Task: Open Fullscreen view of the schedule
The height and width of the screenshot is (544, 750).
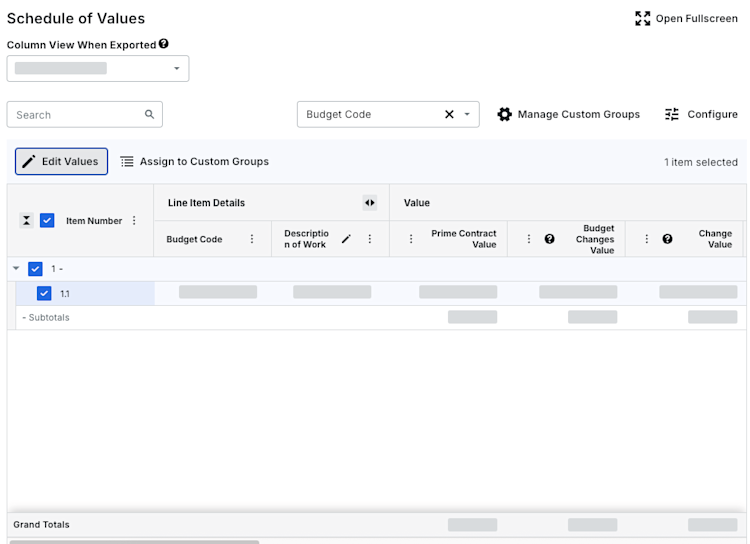Action: (x=686, y=19)
